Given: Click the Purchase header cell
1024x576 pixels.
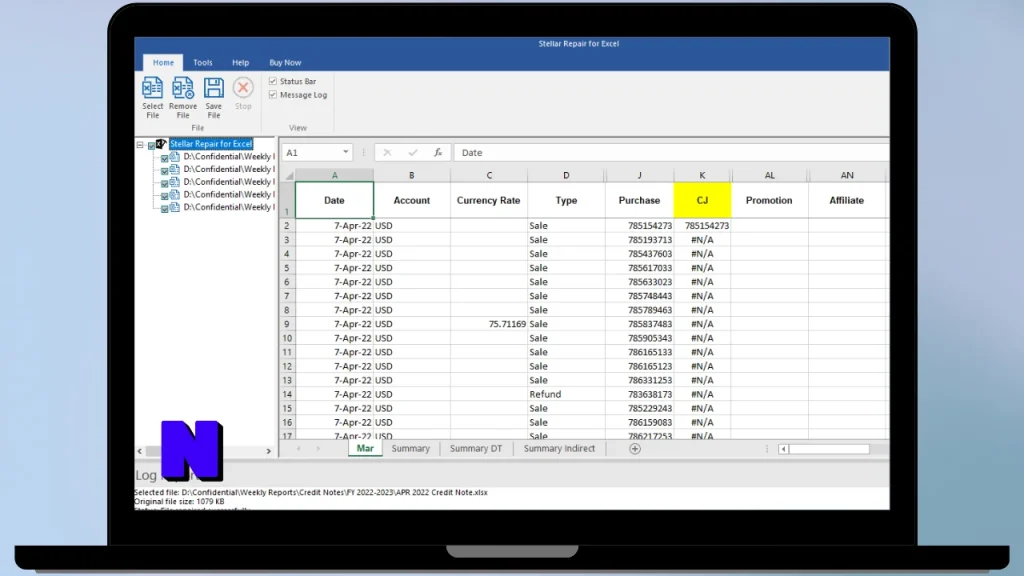Looking at the screenshot, I should click(x=639, y=200).
